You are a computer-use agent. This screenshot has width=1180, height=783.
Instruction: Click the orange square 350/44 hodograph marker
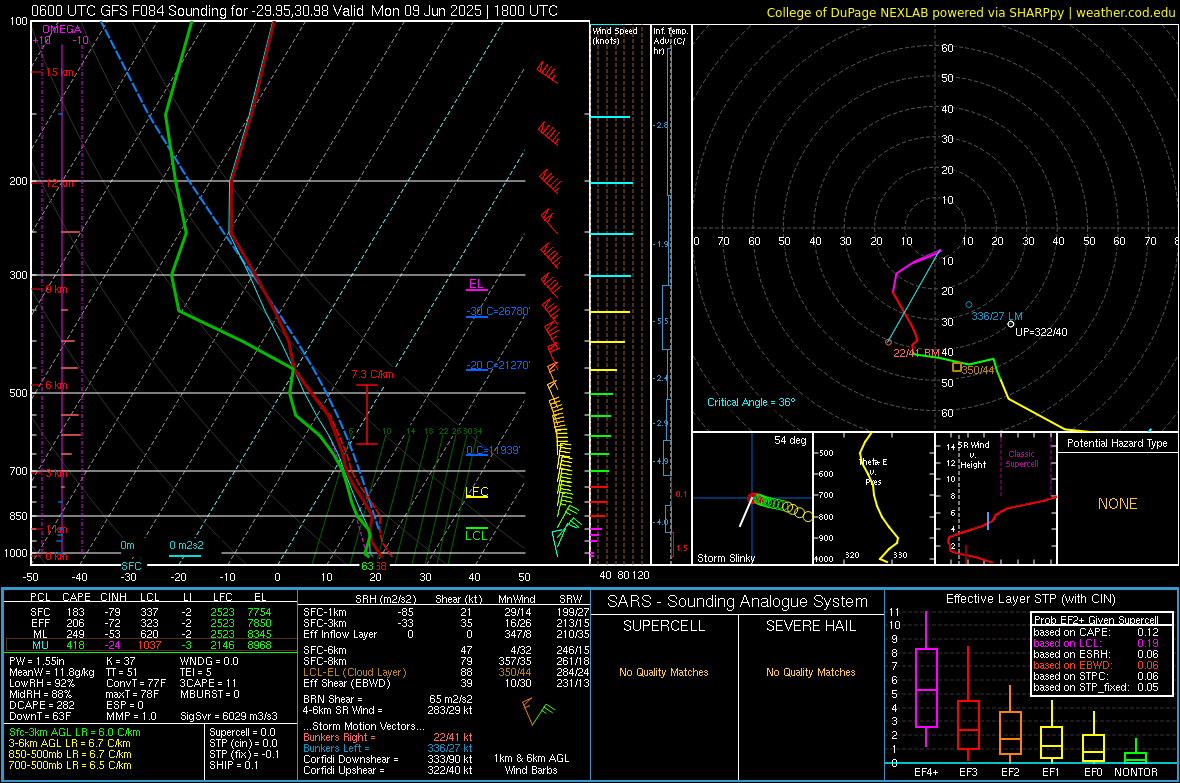point(957,367)
